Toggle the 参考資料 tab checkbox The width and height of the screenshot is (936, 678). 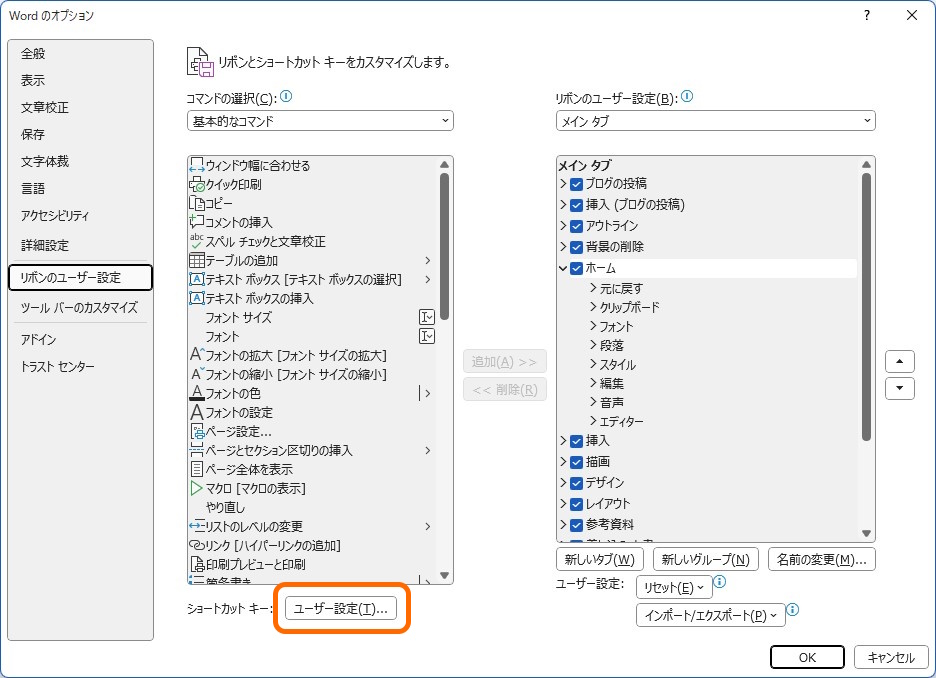point(577,524)
